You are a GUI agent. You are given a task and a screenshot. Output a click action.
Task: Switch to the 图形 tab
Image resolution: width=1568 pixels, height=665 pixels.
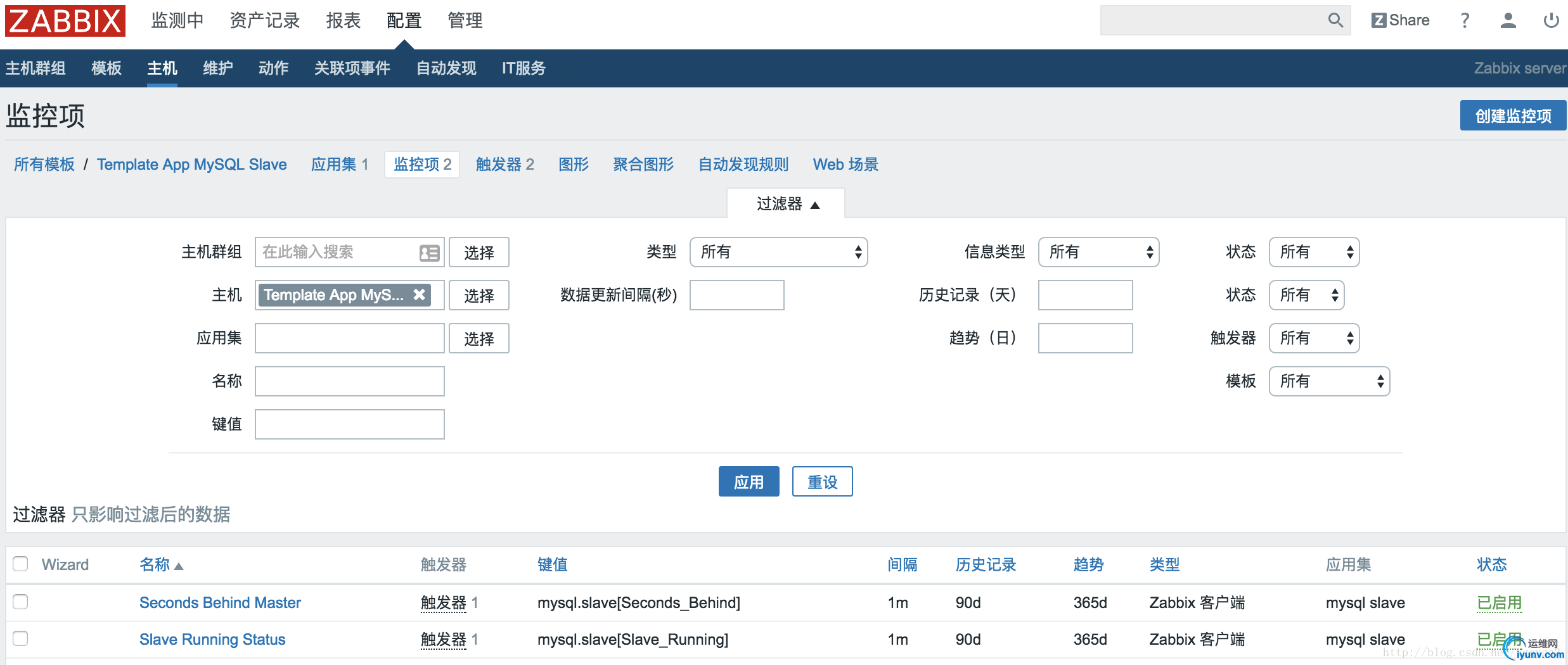click(x=574, y=165)
